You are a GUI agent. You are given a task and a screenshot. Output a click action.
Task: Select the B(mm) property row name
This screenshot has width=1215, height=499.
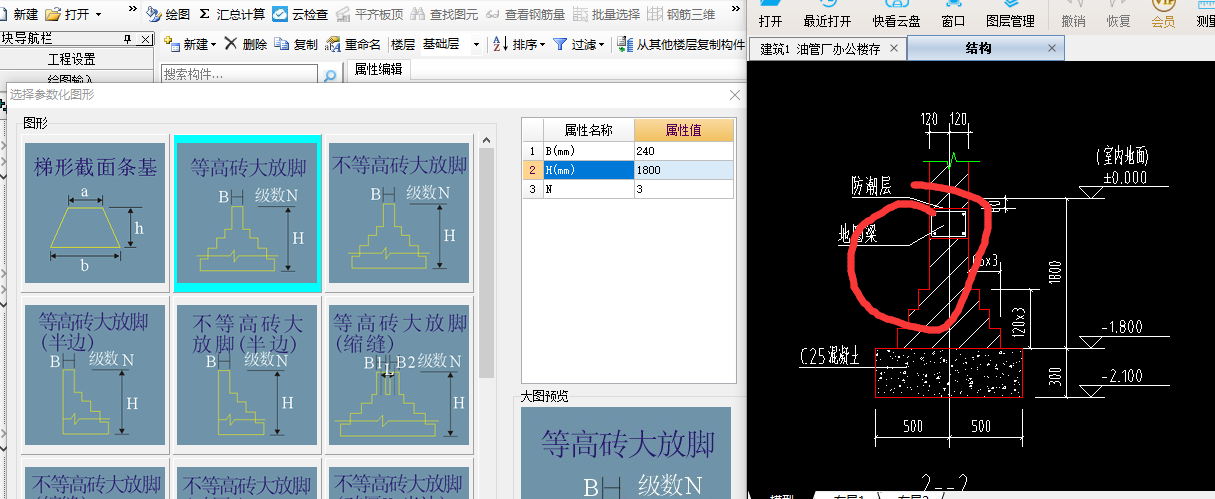tap(588, 150)
